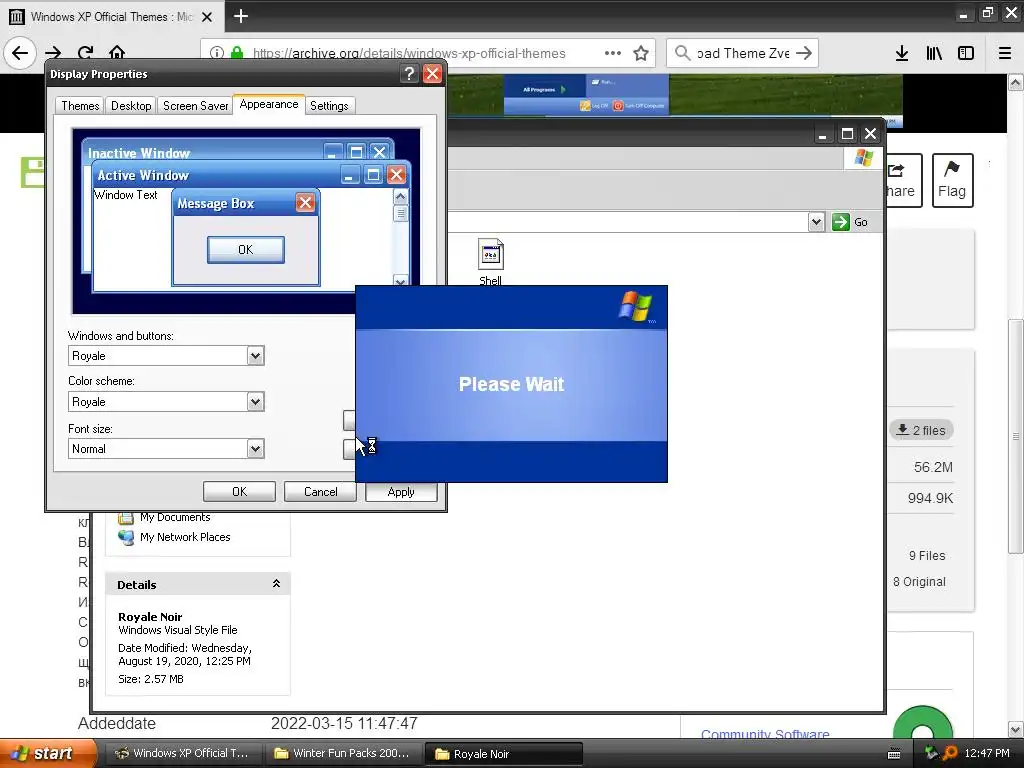Select the Appearance tab

[x=268, y=104]
